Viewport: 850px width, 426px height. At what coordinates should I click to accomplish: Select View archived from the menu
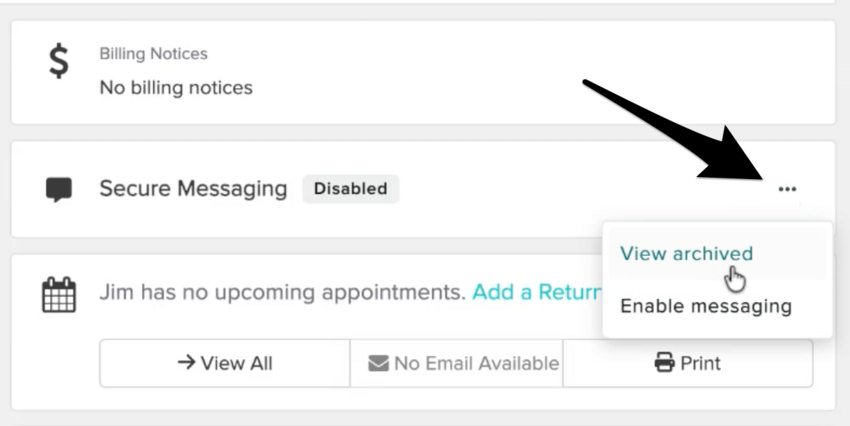(x=686, y=254)
